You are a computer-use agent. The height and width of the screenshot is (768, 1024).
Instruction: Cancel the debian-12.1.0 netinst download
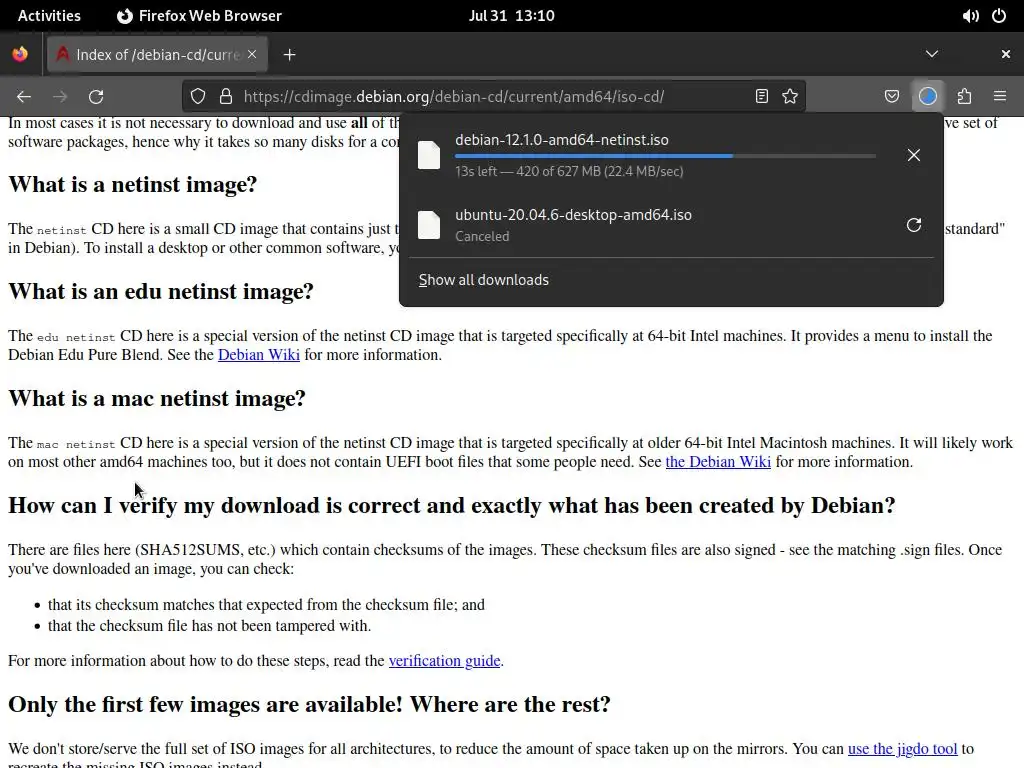click(914, 155)
